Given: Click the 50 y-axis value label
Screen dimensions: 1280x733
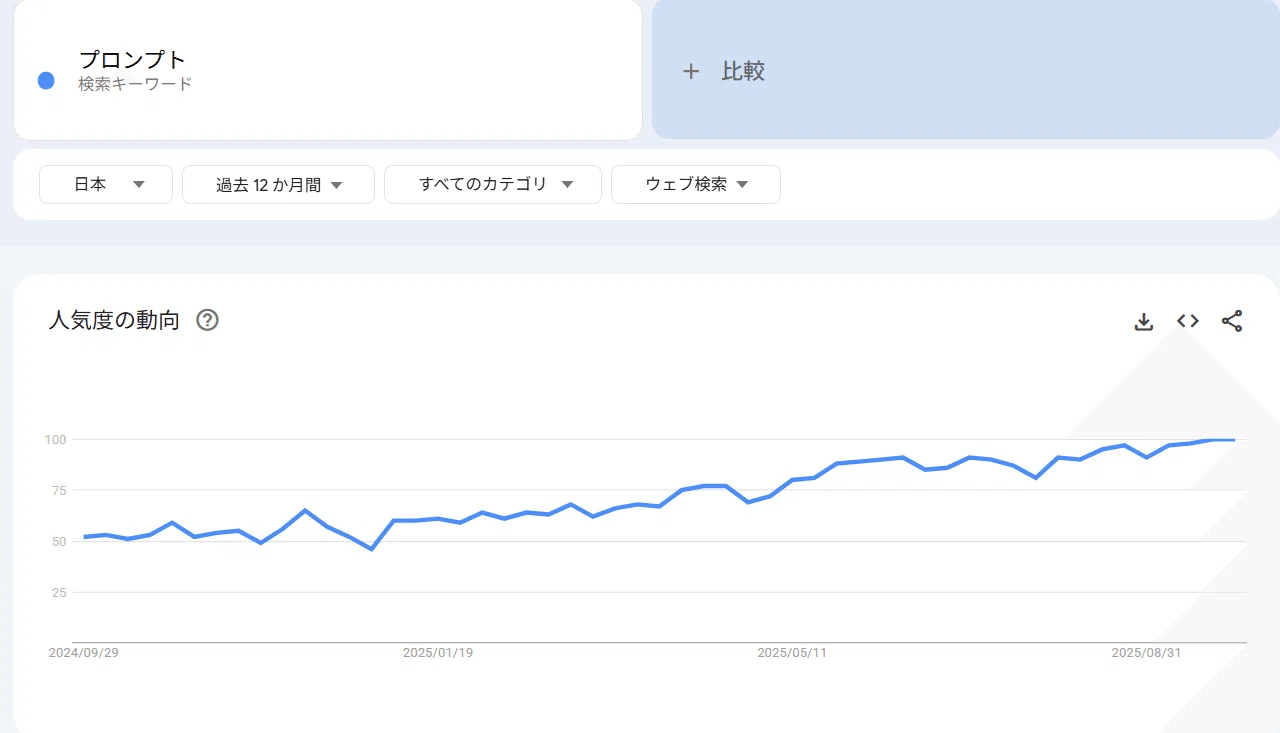Looking at the screenshot, I should pos(58,541).
